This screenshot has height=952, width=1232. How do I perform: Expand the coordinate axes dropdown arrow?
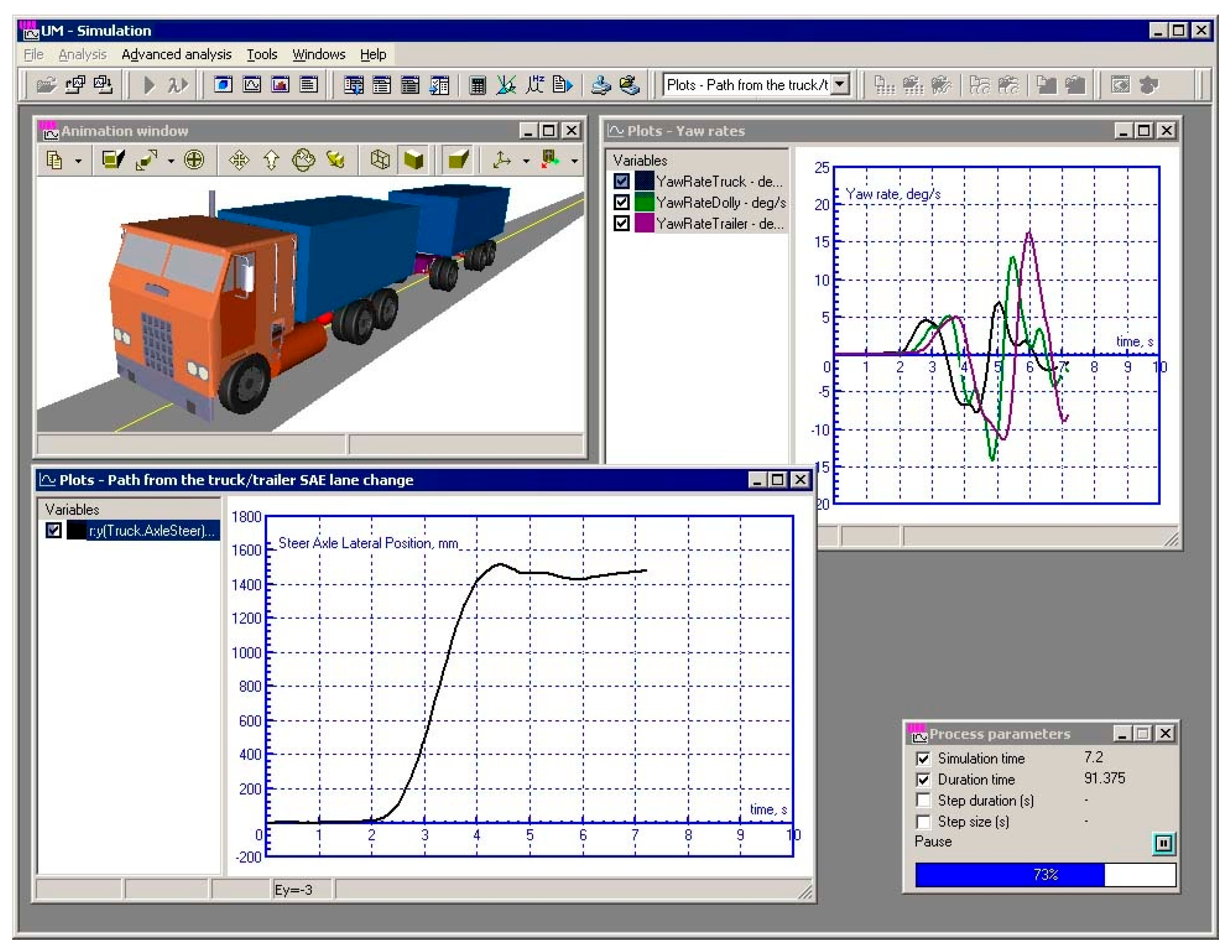pos(526,161)
